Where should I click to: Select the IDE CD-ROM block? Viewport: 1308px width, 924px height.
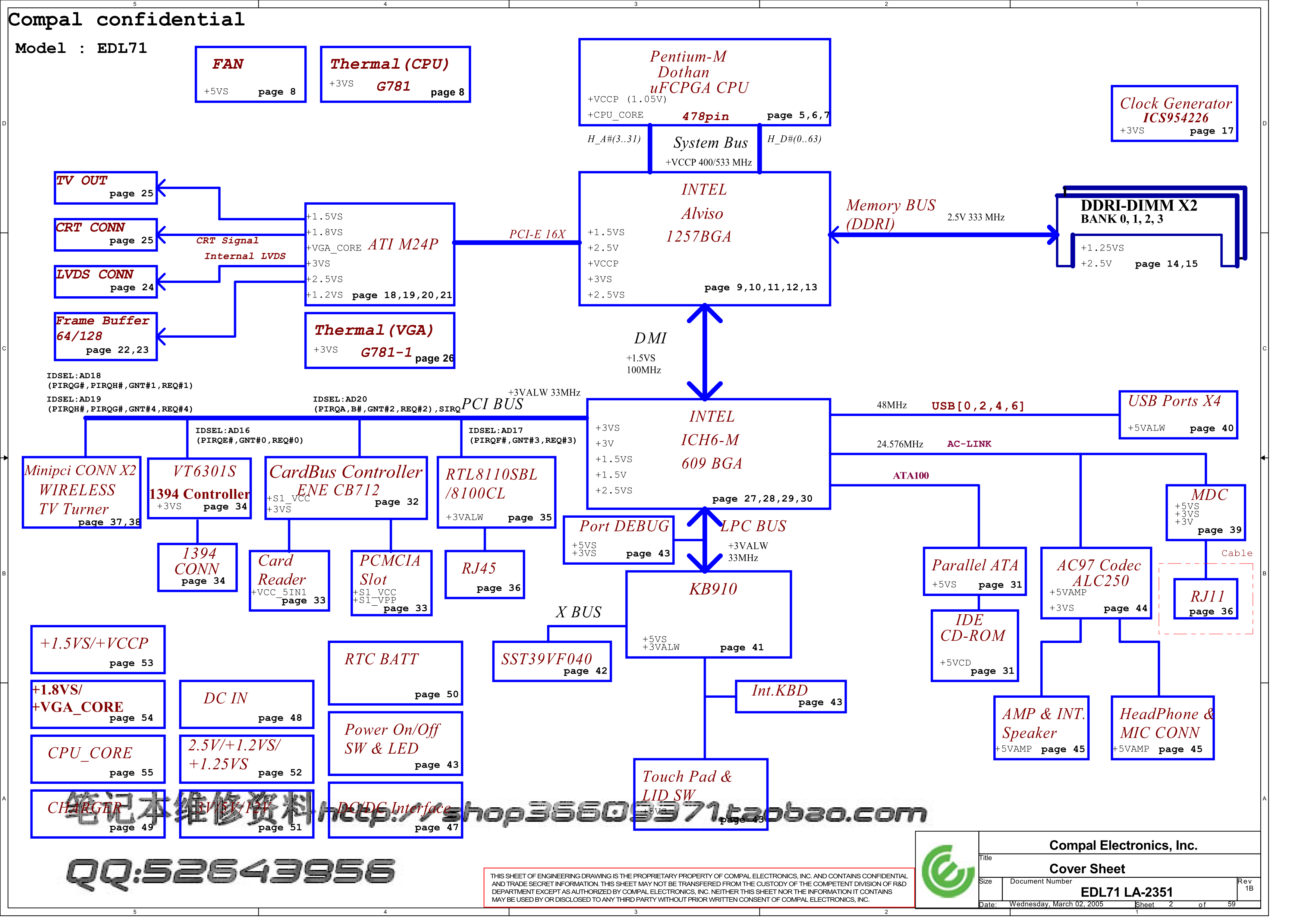974,646
